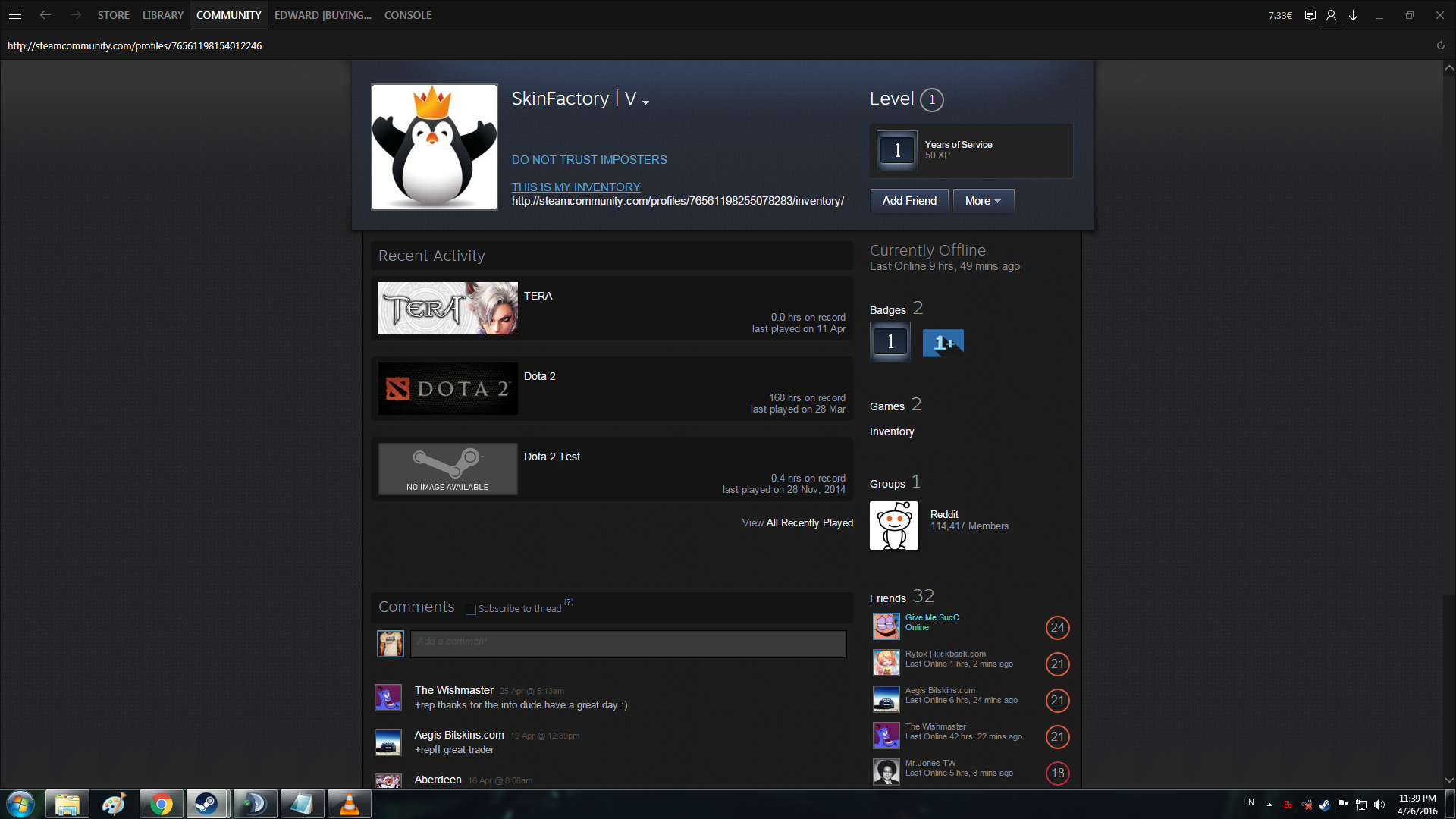Image resolution: width=1456 pixels, height=819 pixels.
Task: Open the Reddit group avatar
Action: (x=893, y=526)
